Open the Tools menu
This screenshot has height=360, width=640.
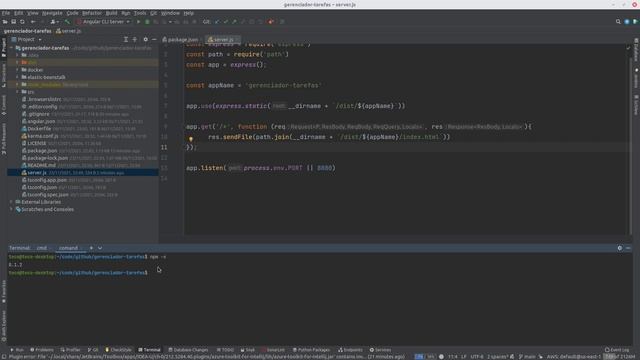pyautogui.click(x=140, y=13)
